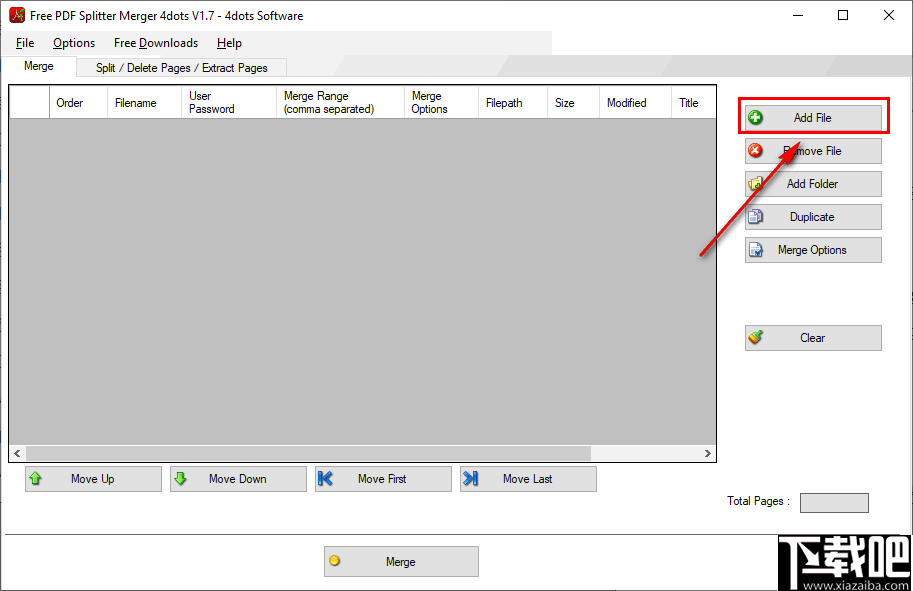Click the Total Pages field
Viewport: 913px width, 591px height.
tap(834, 502)
